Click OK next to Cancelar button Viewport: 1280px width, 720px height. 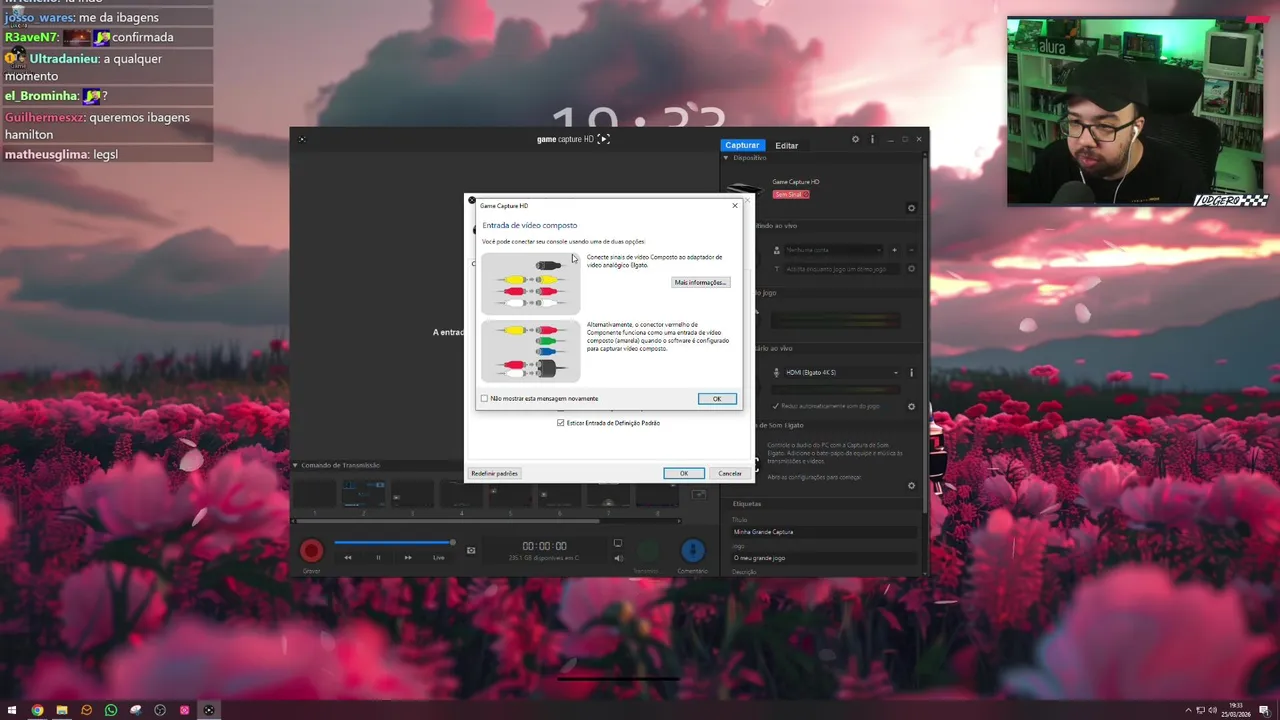click(684, 473)
